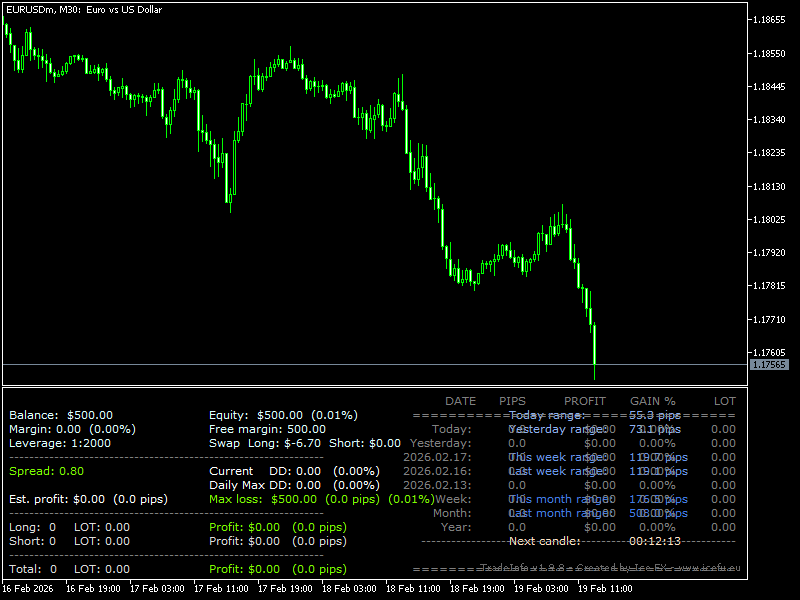Click the 18 Feb 19:00 time label

coord(478,589)
